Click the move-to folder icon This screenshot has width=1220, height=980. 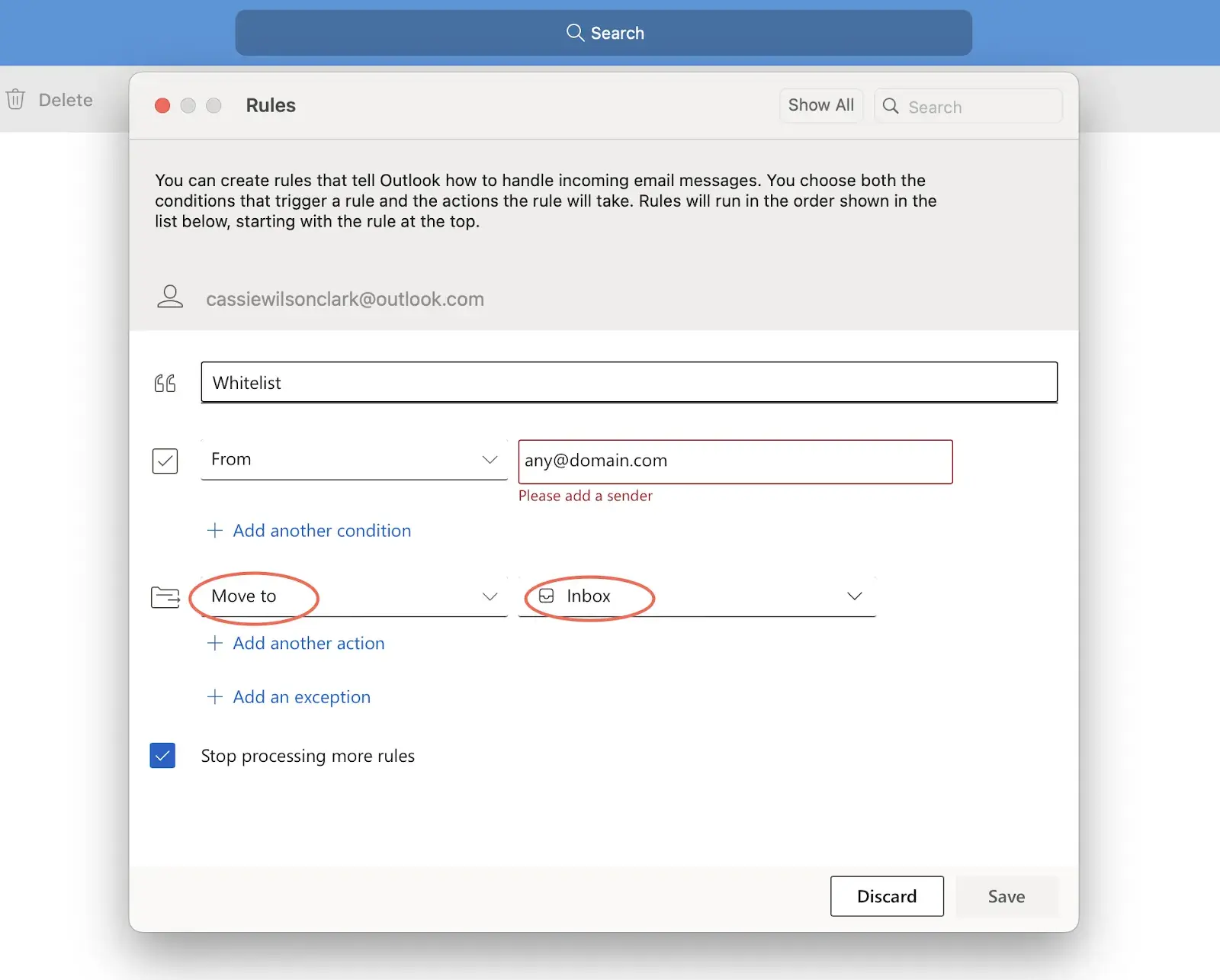coord(165,596)
